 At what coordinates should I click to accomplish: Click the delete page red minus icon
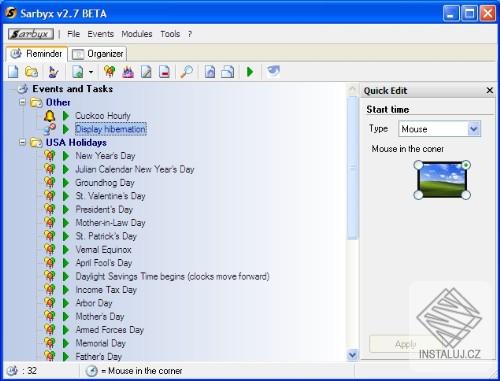164,72
